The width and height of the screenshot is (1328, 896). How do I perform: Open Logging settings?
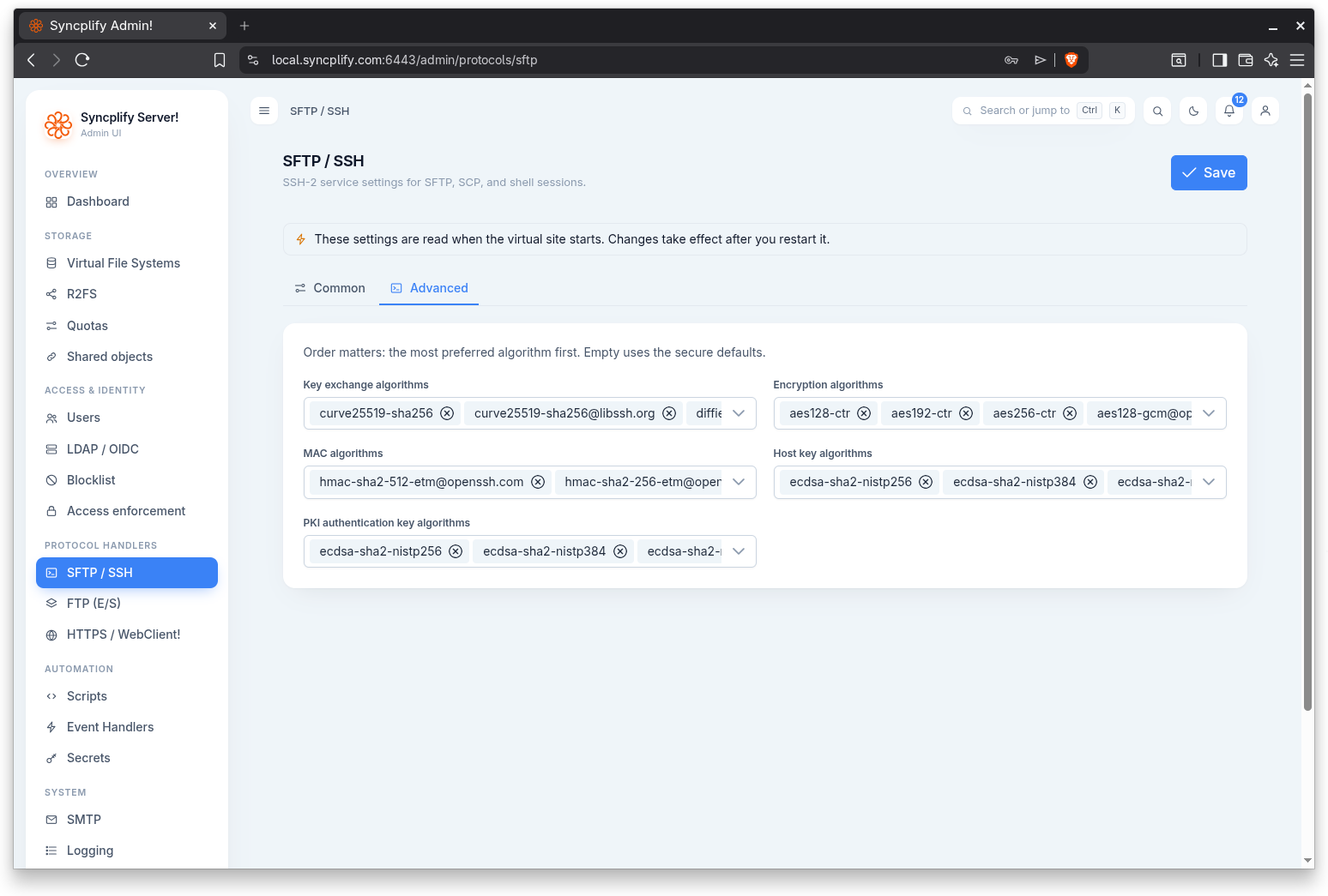pyautogui.click(x=127, y=851)
